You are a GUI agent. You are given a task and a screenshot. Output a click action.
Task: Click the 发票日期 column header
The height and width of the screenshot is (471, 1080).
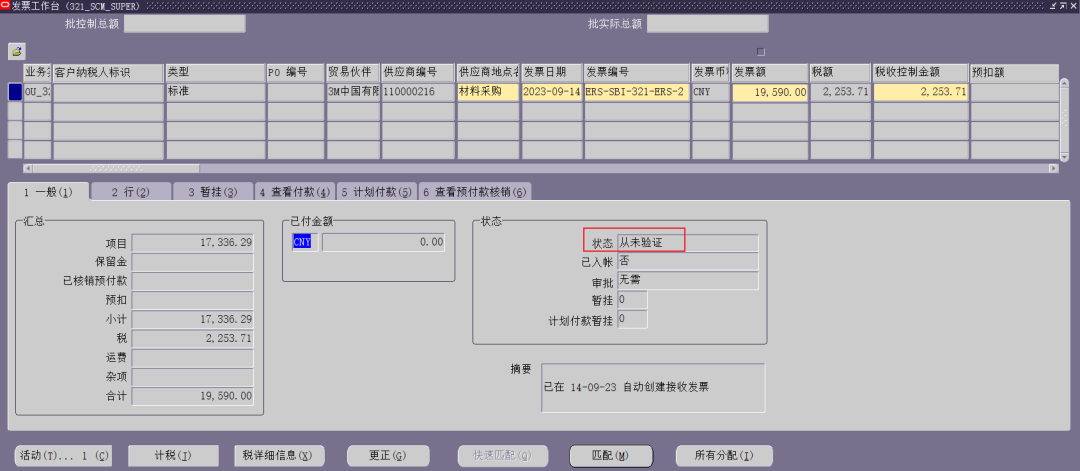552,72
